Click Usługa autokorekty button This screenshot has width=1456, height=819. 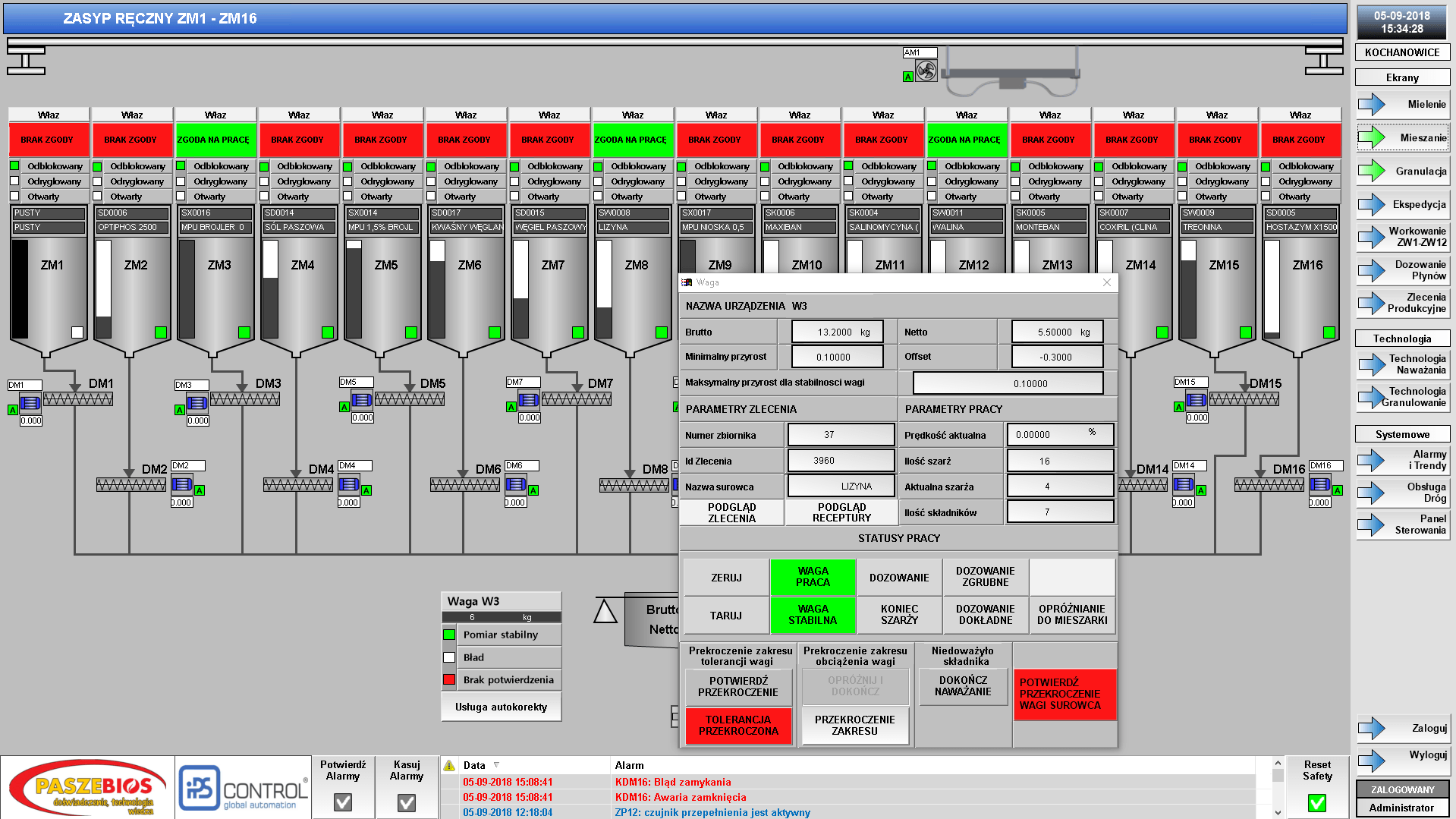pos(501,707)
